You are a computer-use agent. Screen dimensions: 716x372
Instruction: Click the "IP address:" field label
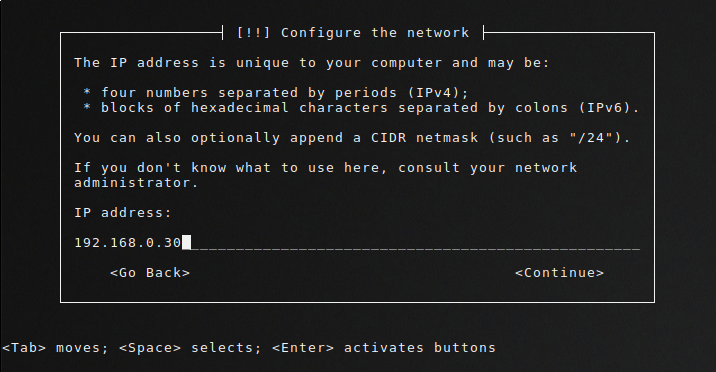(123, 212)
